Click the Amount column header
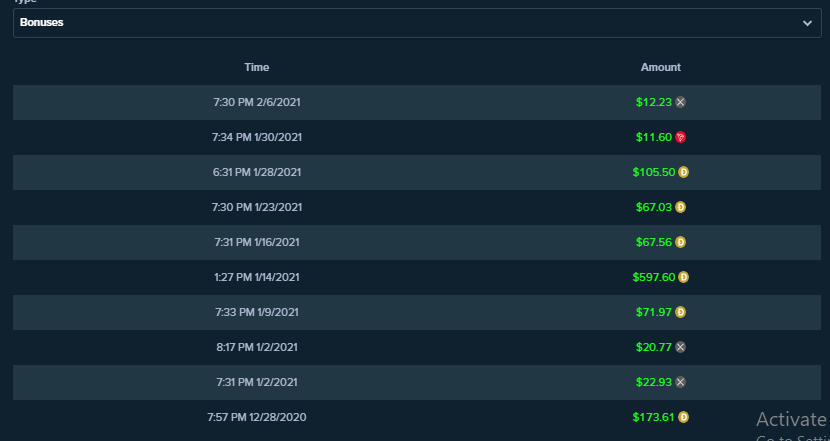This screenshot has width=830, height=441. coord(661,67)
